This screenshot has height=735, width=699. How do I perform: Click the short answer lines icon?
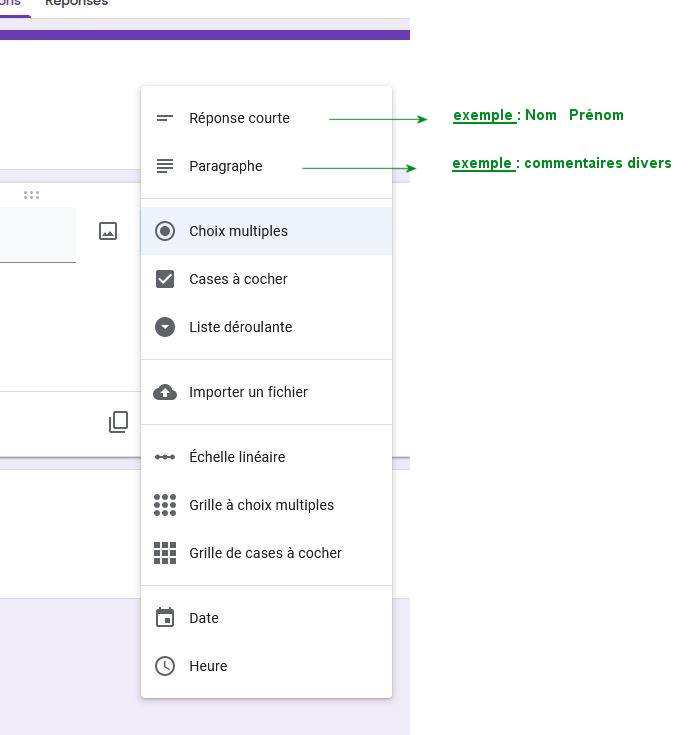coord(165,118)
